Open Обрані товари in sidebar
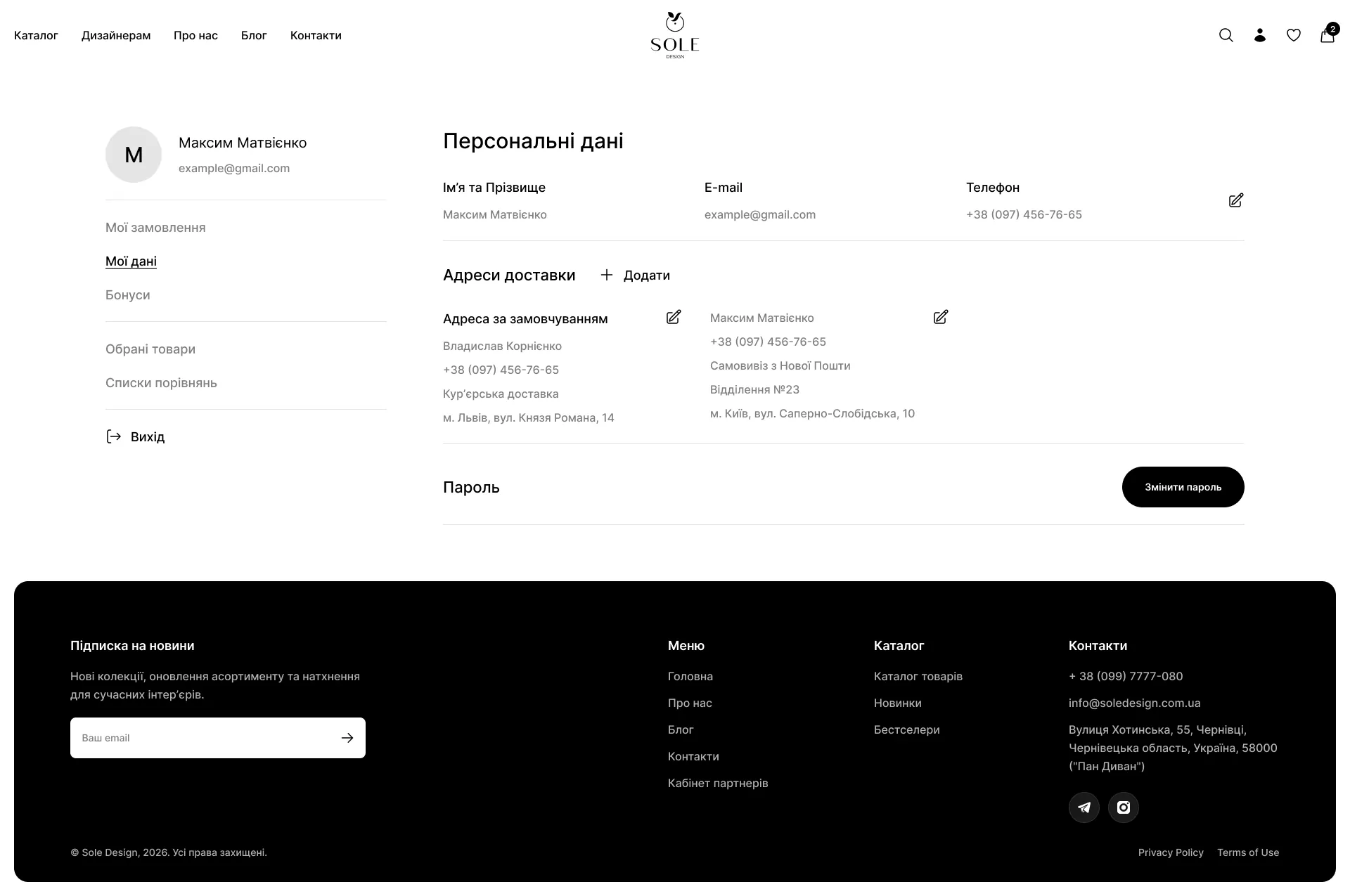 coord(150,349)
